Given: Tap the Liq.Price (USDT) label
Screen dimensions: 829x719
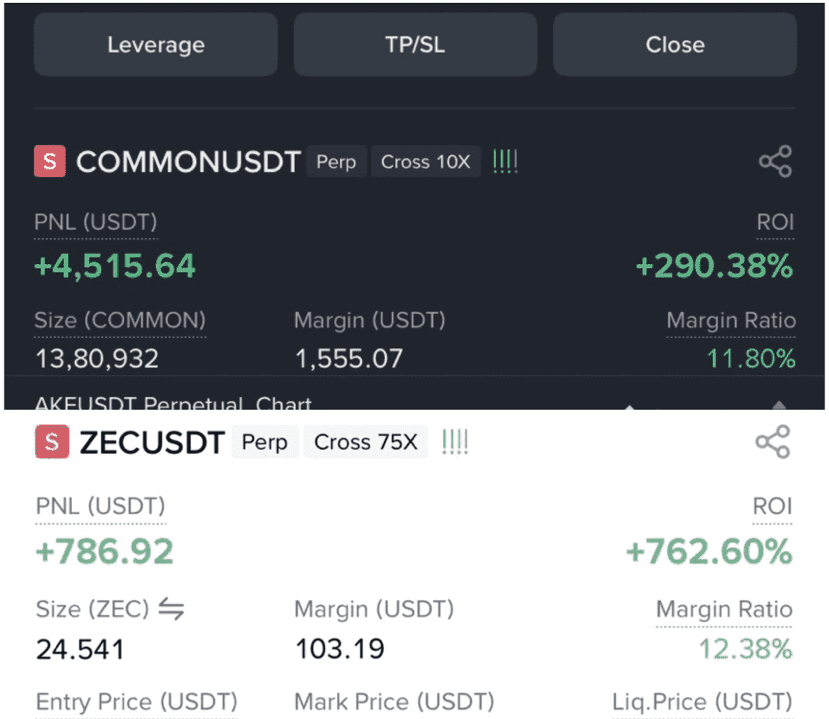Looking at the screenshot, I should pyautogui.click(x=702, y=702).
